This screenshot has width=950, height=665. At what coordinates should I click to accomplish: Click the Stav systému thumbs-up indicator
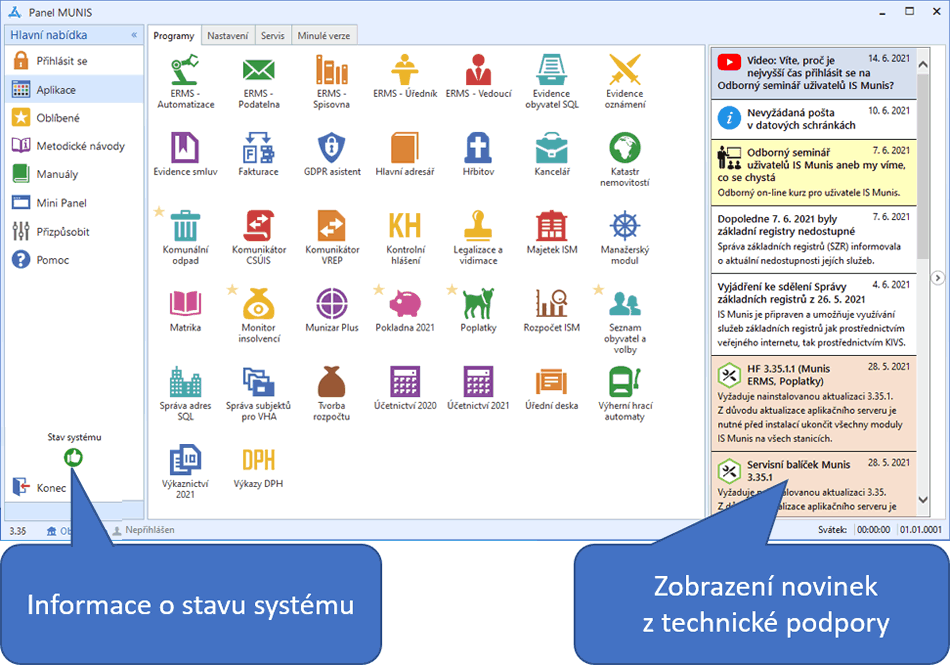[74, 458]
